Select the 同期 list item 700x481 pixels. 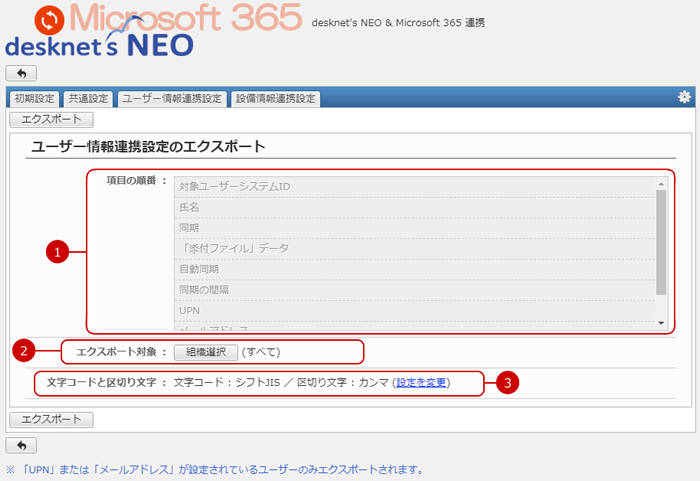[x=414, y=228]
